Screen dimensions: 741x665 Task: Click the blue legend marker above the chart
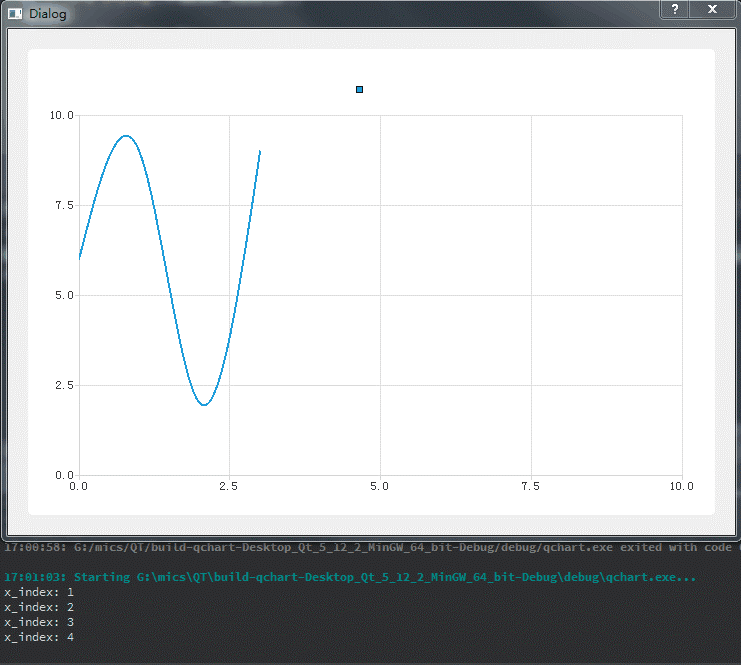[x=360, y=89]
